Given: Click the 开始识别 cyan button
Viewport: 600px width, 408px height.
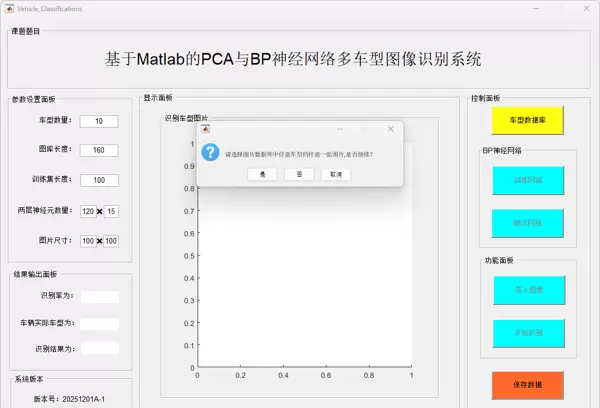Looking at the screenshot, I should click(528, 333).
